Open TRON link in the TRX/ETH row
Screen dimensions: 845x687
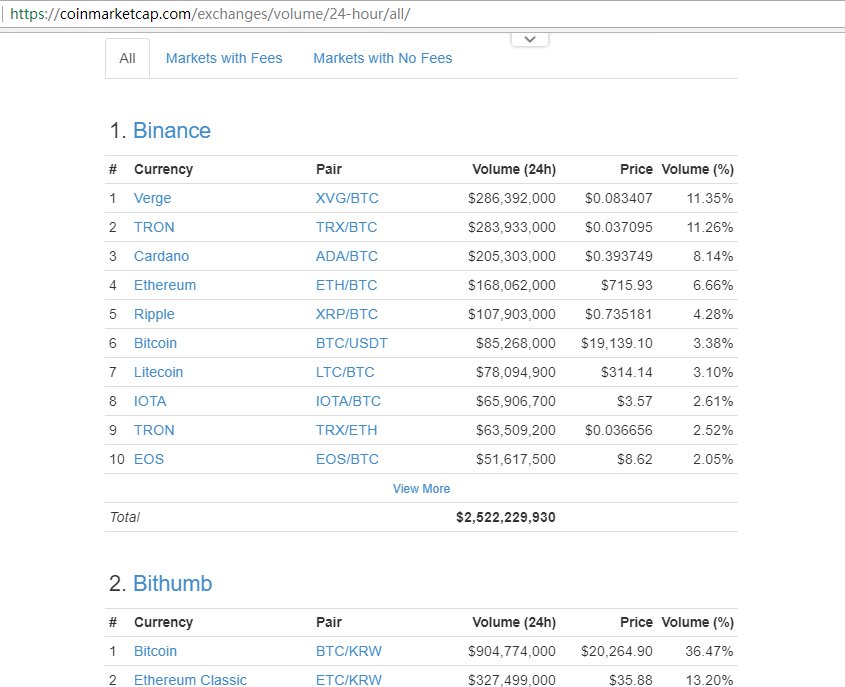pyautogui.click(x=154, y=431)
